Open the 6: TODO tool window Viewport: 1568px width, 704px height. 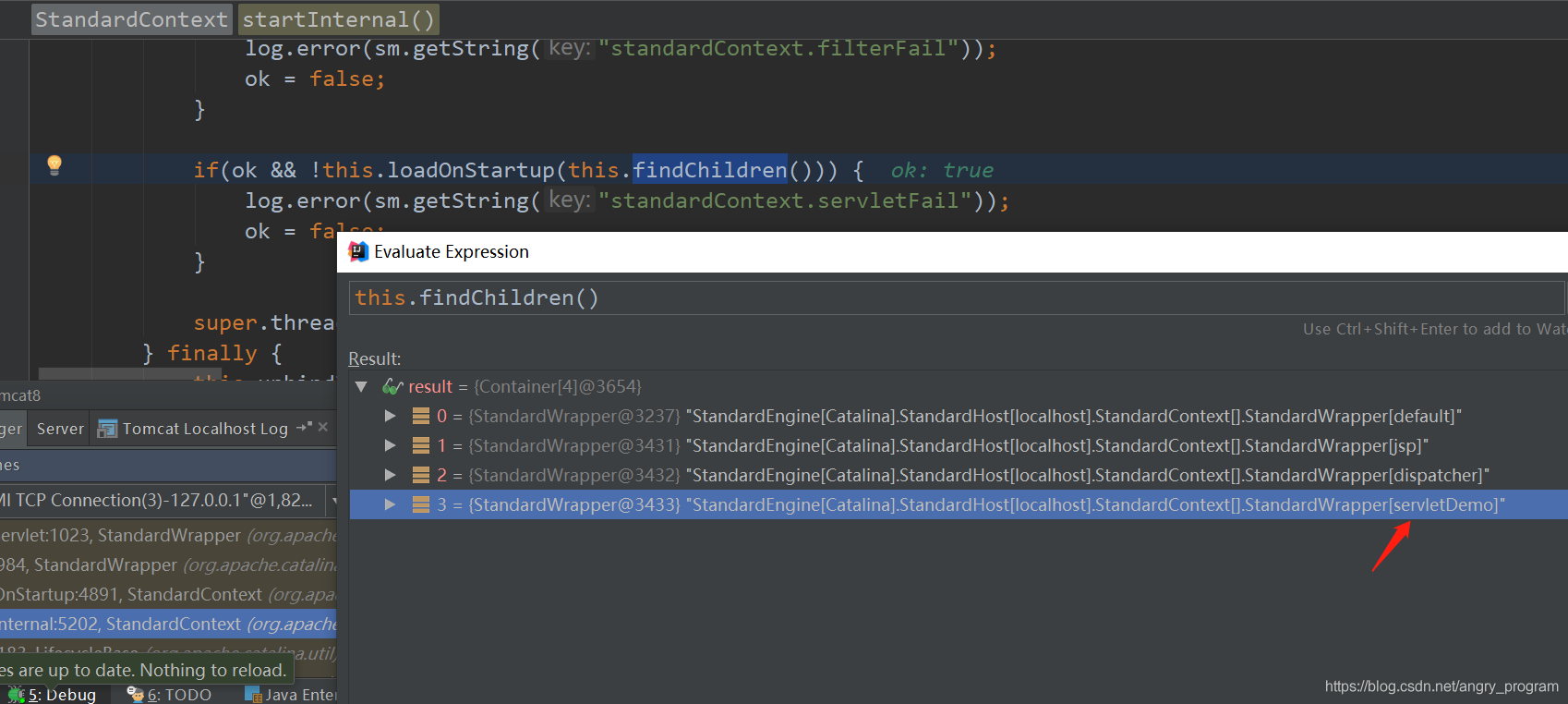coord(178,695)
